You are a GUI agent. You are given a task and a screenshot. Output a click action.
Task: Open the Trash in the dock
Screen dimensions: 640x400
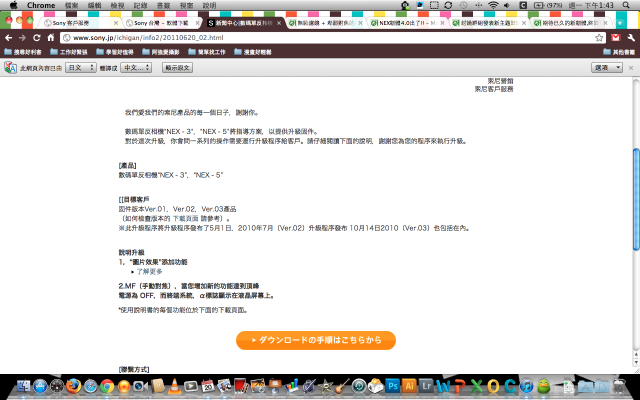[619, 386]
